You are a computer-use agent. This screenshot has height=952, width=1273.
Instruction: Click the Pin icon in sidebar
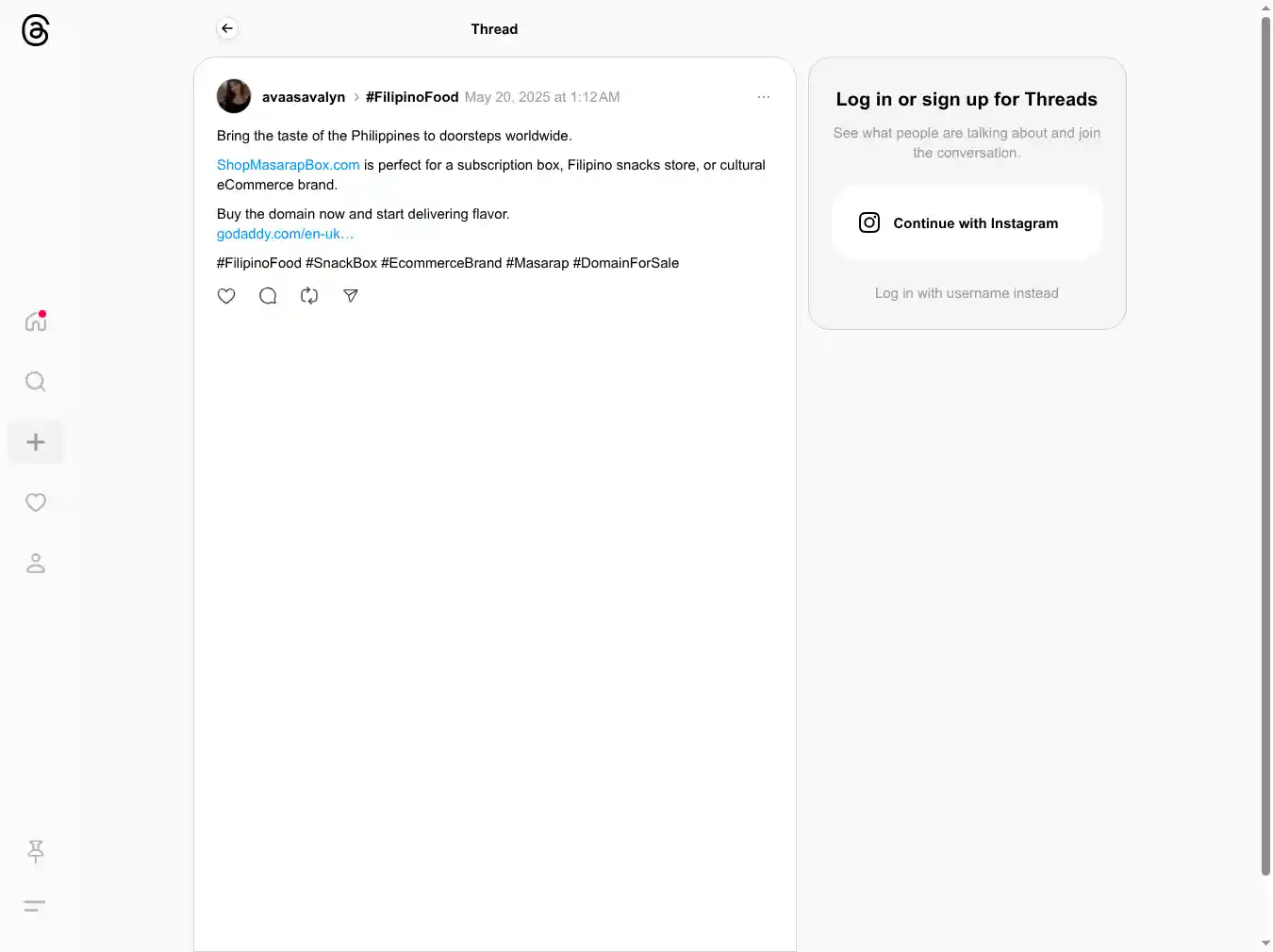pos(36,851)
